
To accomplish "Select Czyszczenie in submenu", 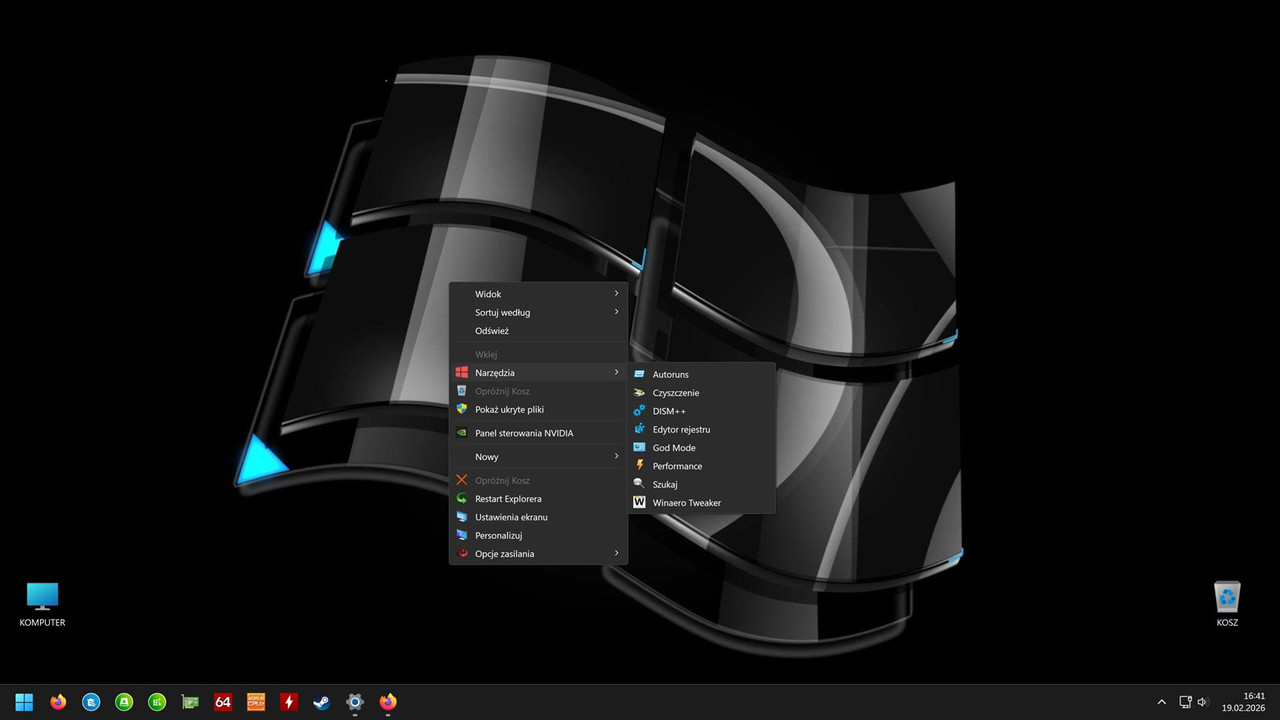I will click(x=702, y=393).
